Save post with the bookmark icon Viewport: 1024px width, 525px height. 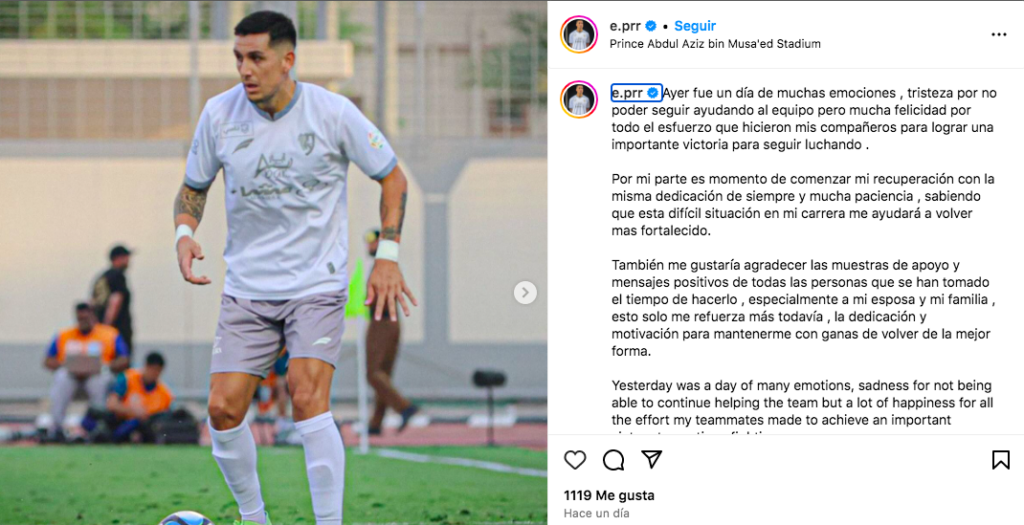point(1000,460)
